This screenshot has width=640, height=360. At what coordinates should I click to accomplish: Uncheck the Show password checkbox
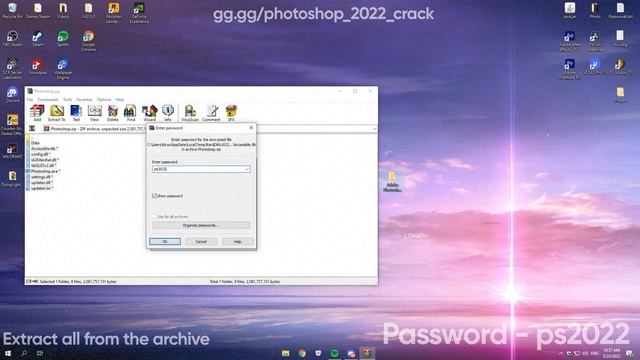point(155,196)
